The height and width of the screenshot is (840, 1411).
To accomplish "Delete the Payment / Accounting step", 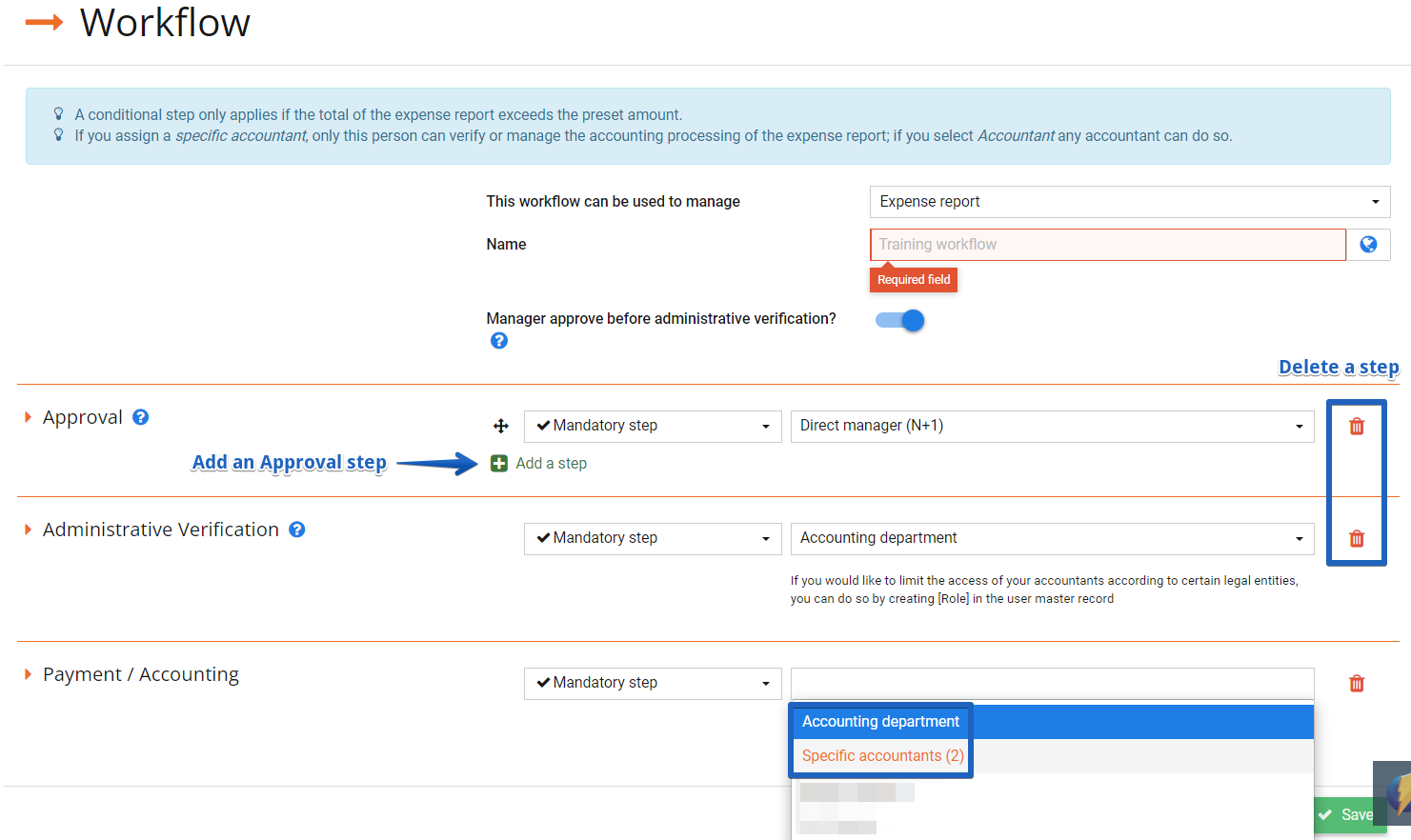I will [1357, 684].
